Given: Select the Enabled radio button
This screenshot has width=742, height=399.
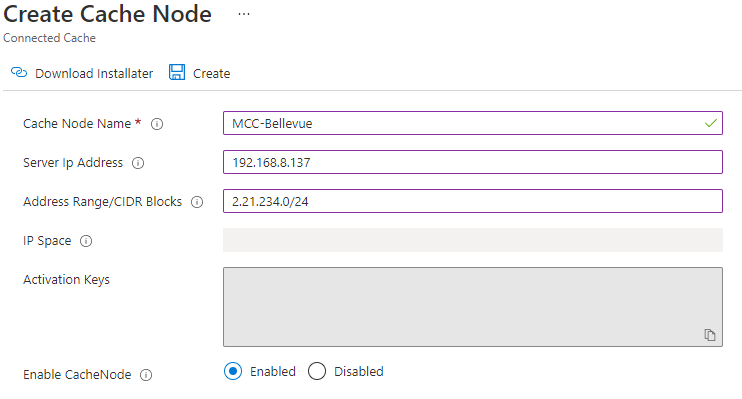Looking at the screenshot, I should click(233, 372).
